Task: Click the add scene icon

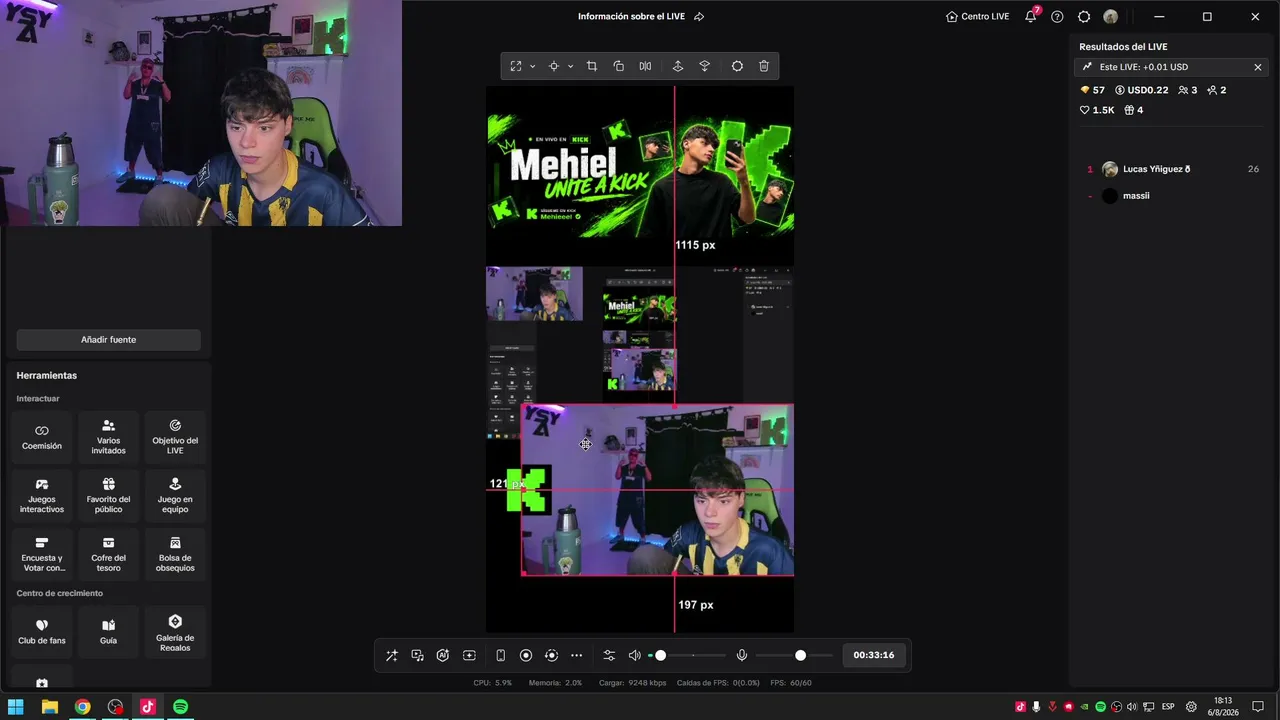Action: (x=469, y=655)
